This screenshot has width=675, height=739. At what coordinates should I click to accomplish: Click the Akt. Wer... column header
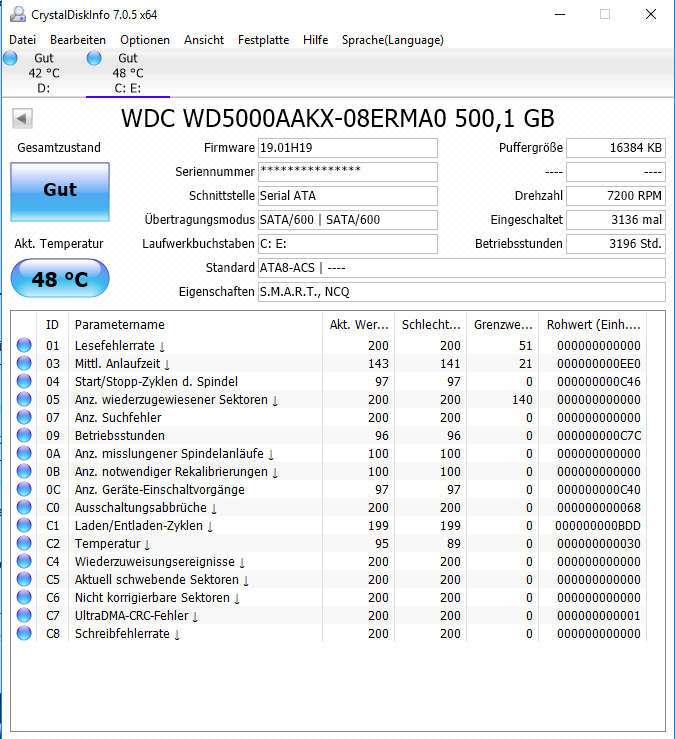click(x=359, y=325)
